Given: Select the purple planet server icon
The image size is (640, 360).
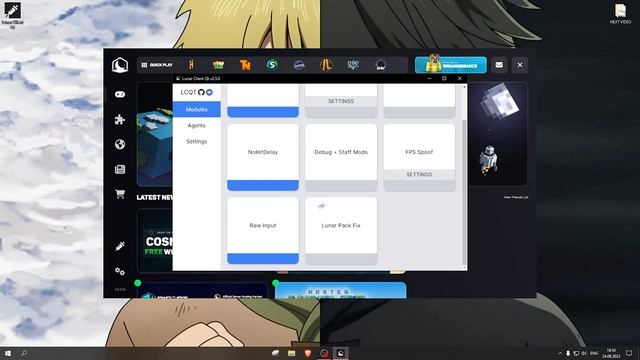Looking at the screenshot, I should (x=299, y=65).
